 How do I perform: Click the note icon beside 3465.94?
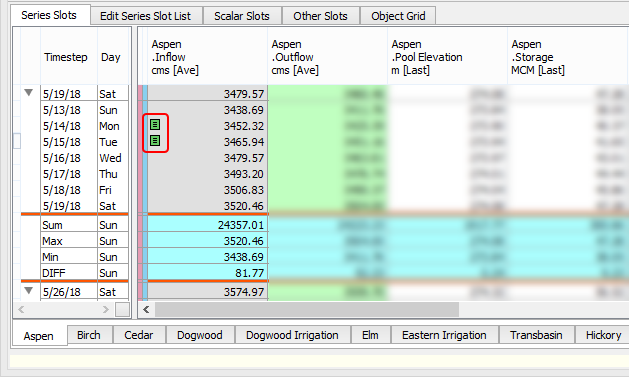click(155, 140)
